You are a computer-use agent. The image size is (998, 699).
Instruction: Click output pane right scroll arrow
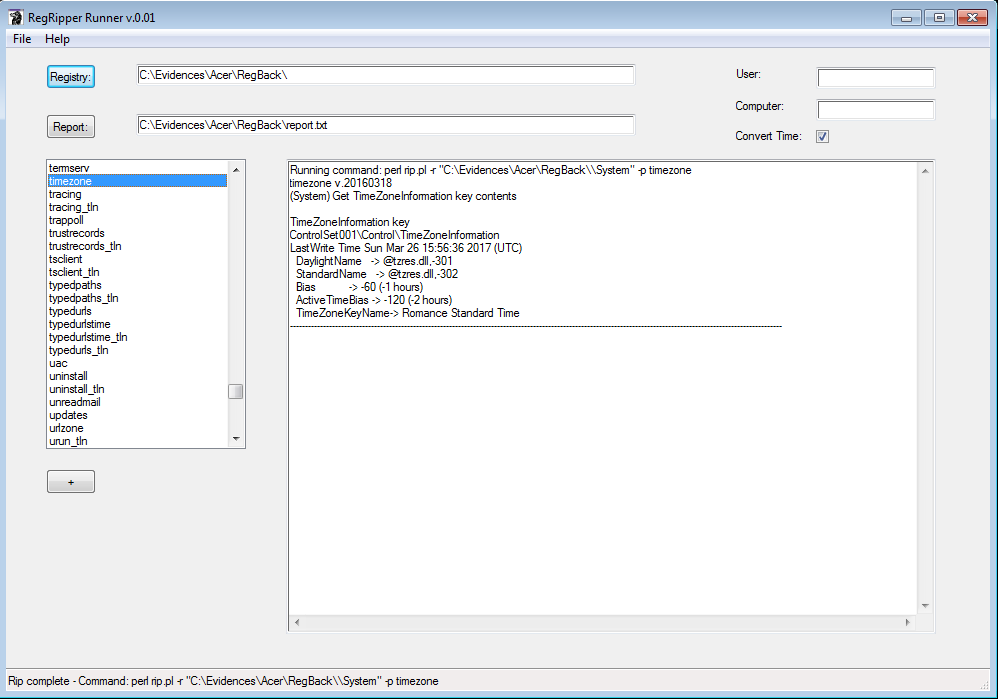click(x=908, y=622)
